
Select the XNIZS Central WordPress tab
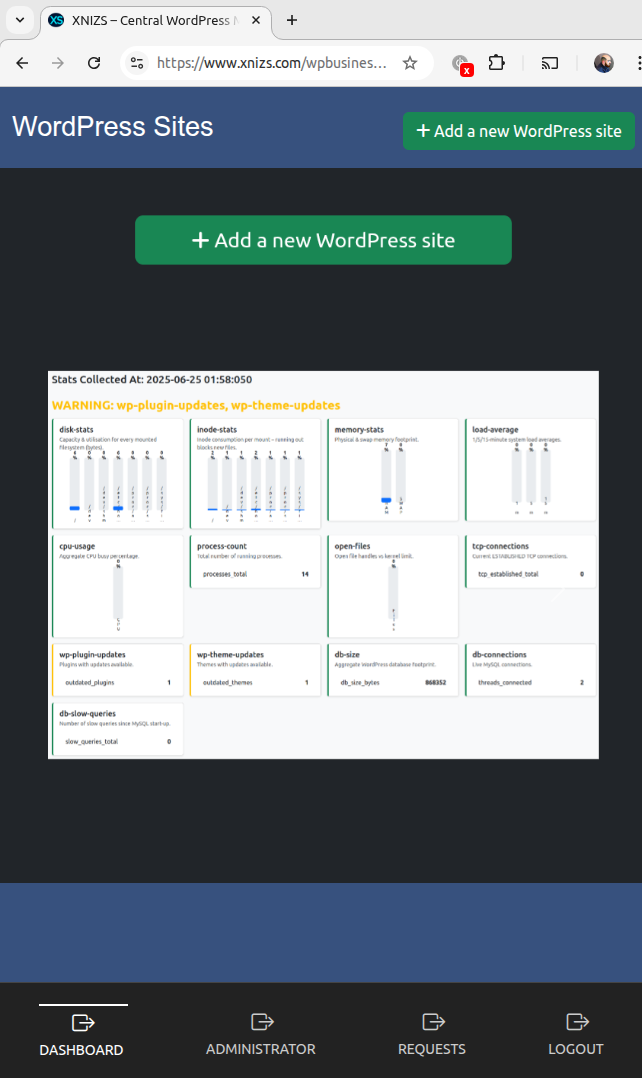155,21
